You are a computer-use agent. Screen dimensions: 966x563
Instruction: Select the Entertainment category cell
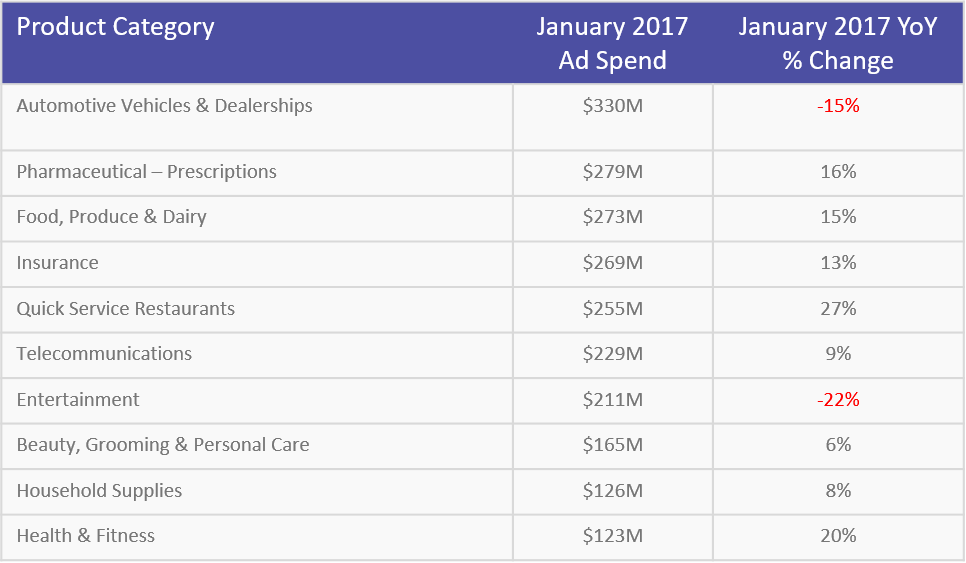tap(78, 400)
